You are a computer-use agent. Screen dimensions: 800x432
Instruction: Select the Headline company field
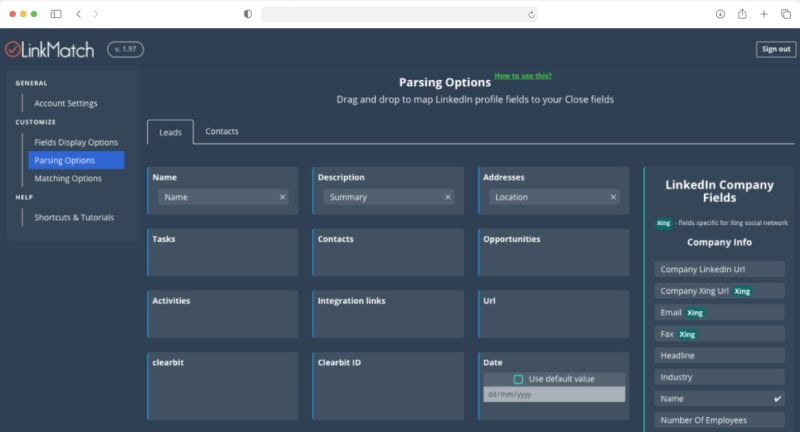coord(719,355)
